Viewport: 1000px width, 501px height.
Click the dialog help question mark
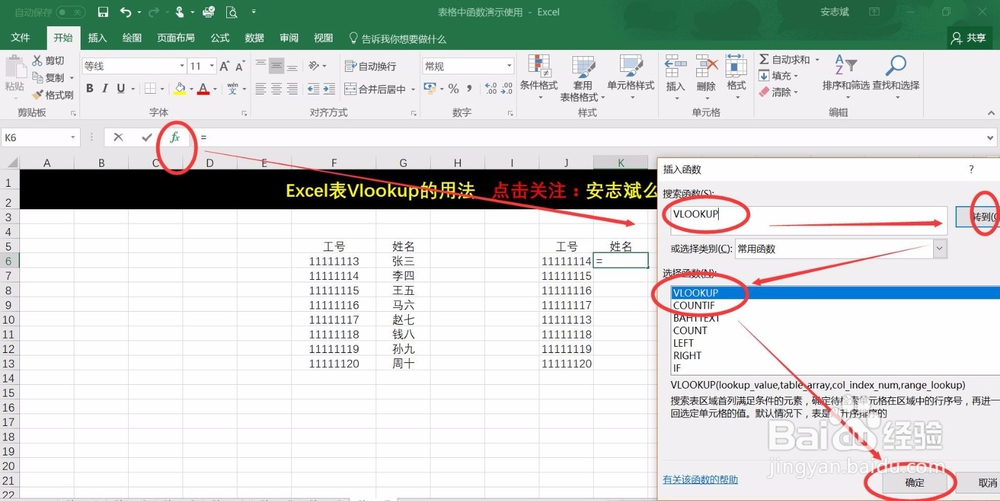pos(971,170)
